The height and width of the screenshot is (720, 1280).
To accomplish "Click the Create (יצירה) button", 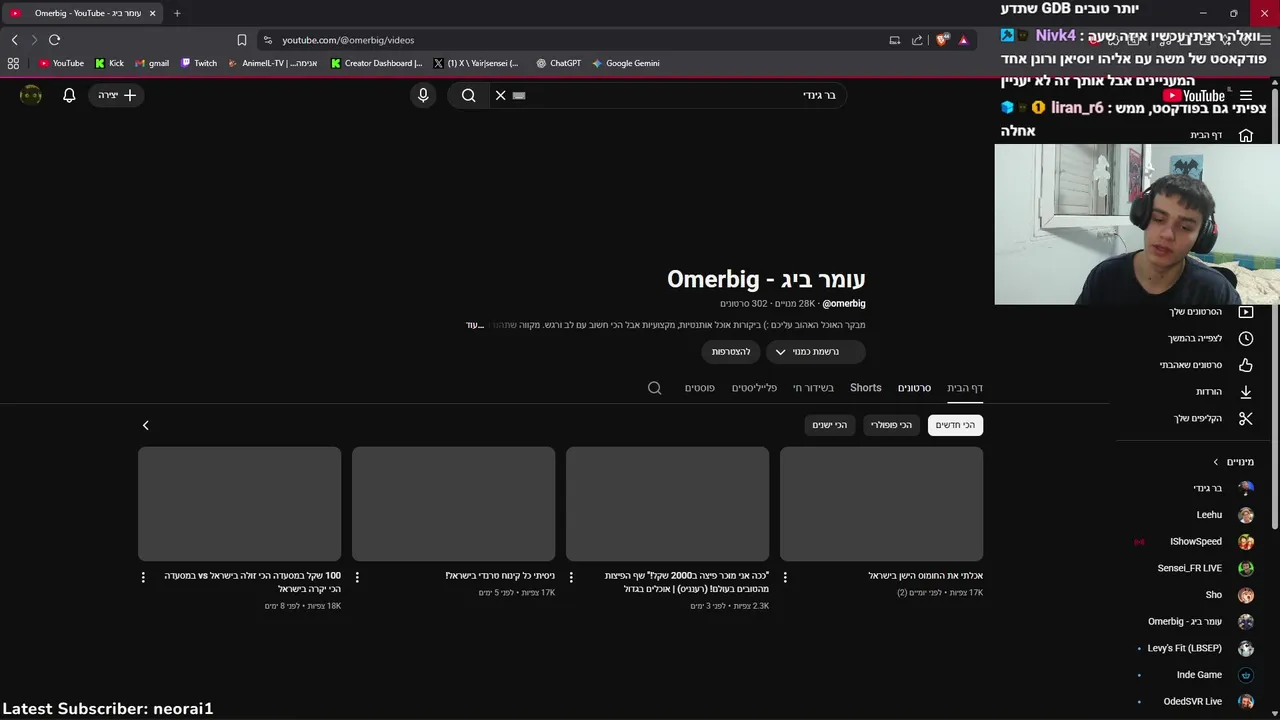I will tap(117, 95).
